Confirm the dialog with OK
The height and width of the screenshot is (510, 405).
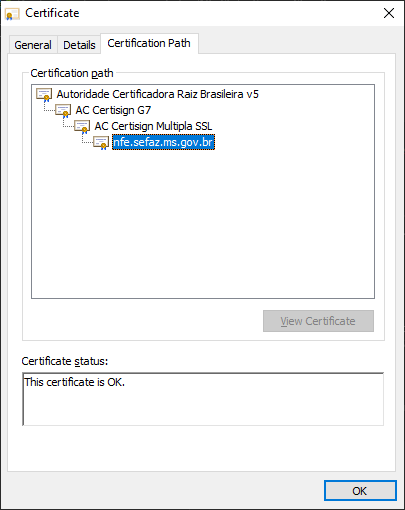point(360,491)
